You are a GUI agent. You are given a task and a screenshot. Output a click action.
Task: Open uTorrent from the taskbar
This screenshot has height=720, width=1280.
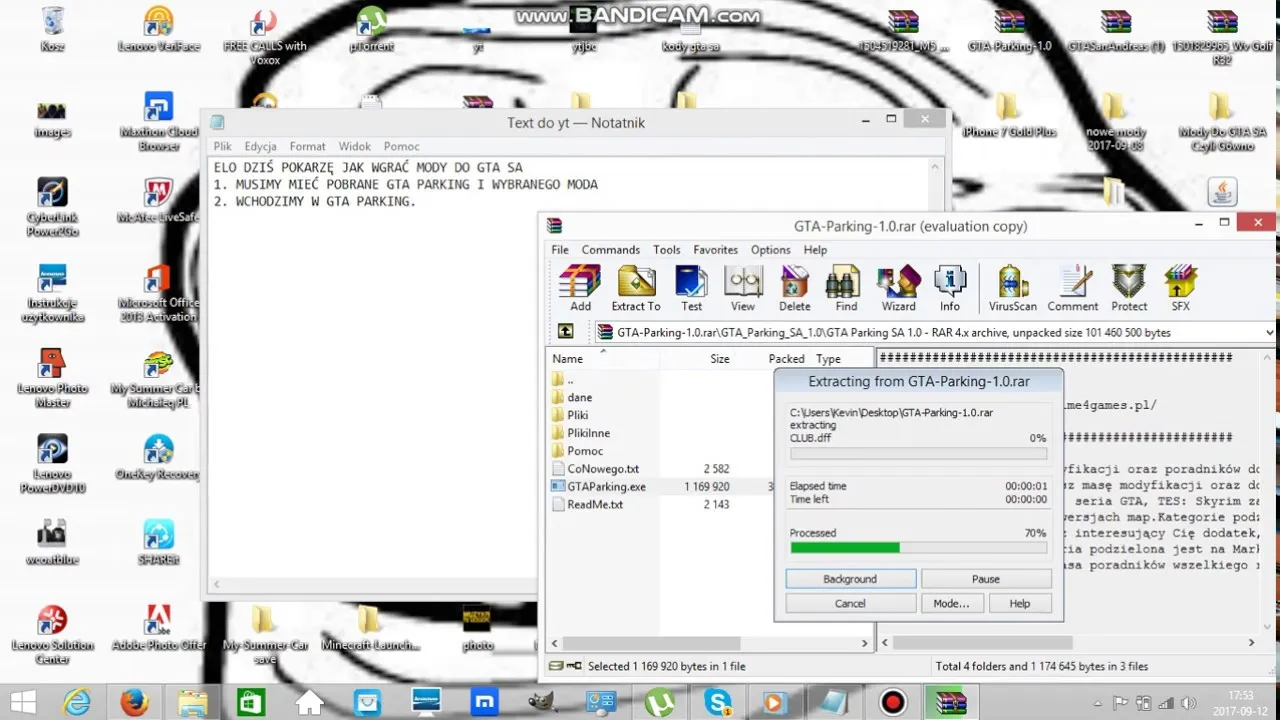coord(659,702)
